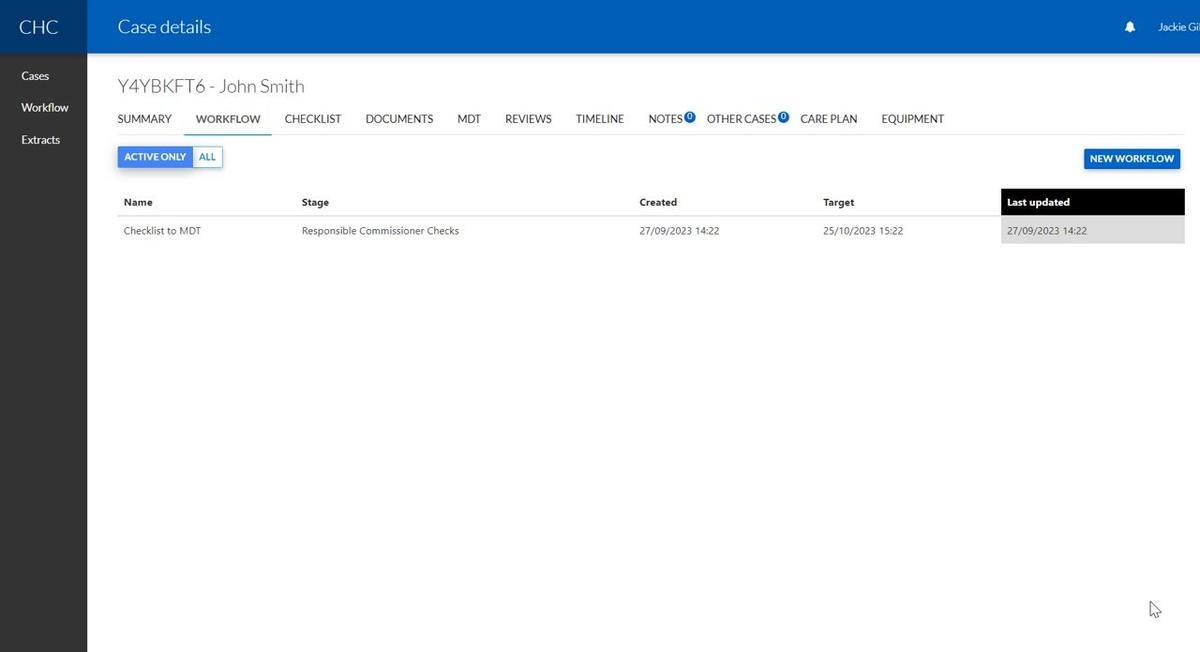The image size is (1200, 652).
Task: Sort by the Target column header
Action: pos(839,202)
